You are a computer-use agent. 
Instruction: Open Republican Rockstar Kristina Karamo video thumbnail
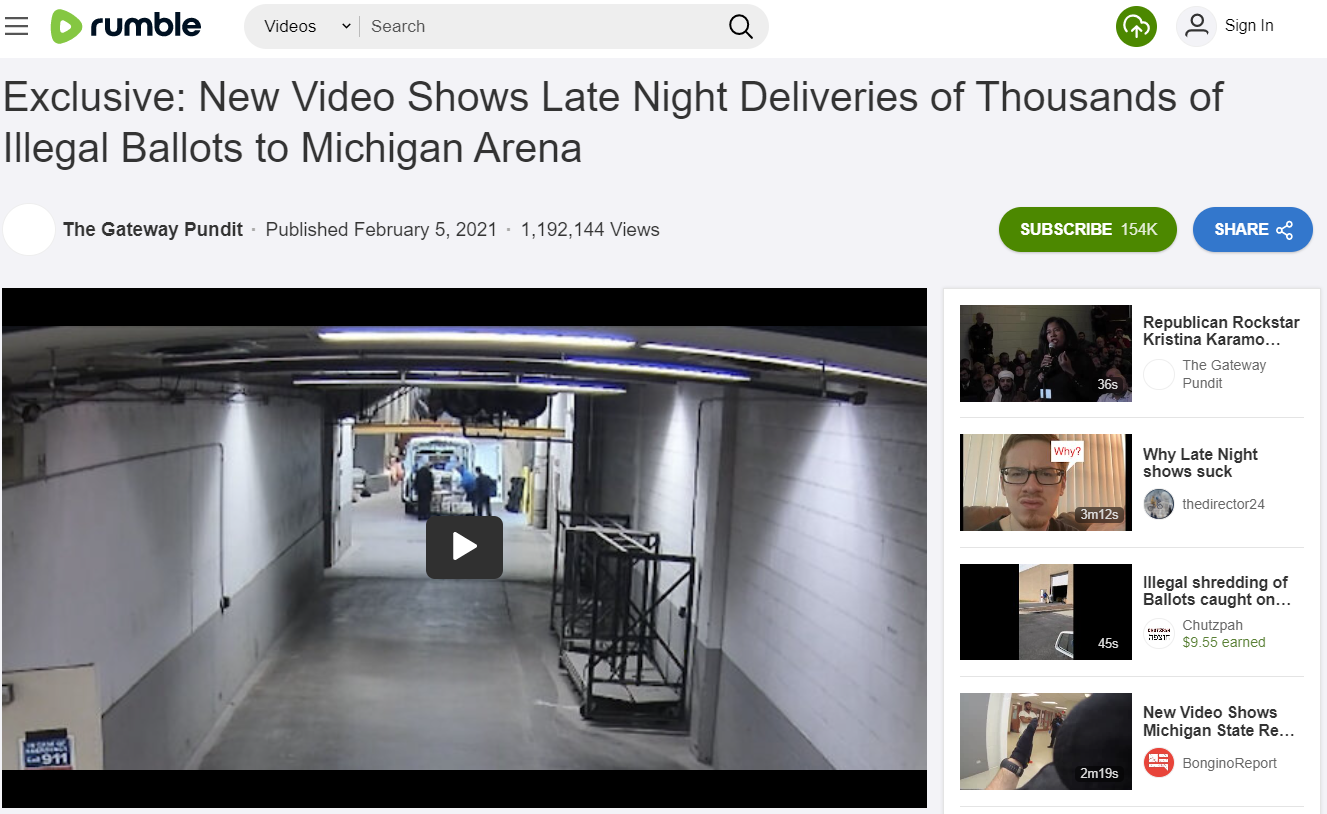click(x=1046, y=353)
